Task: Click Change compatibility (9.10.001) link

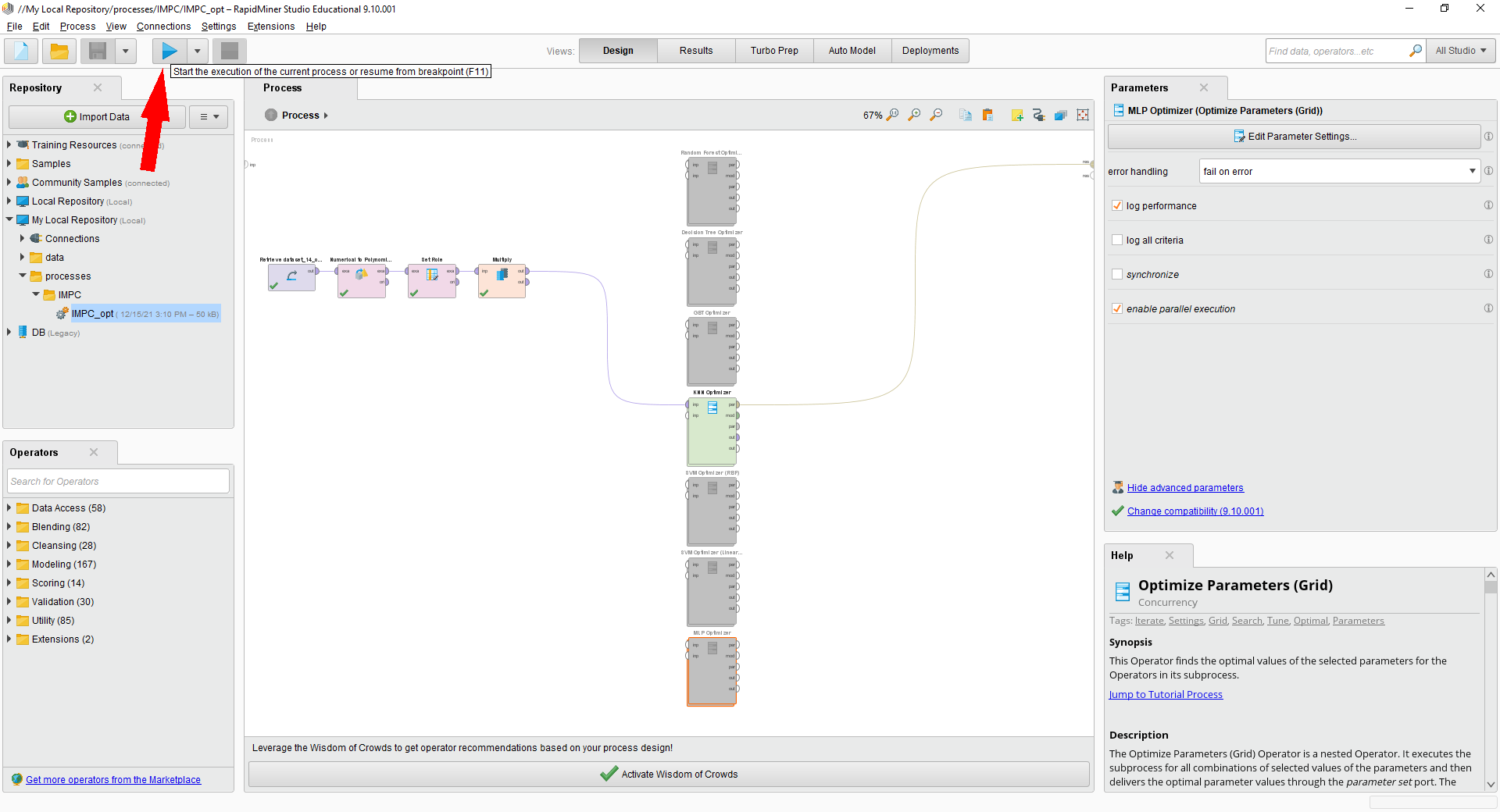Action: tap(1195, 511)
